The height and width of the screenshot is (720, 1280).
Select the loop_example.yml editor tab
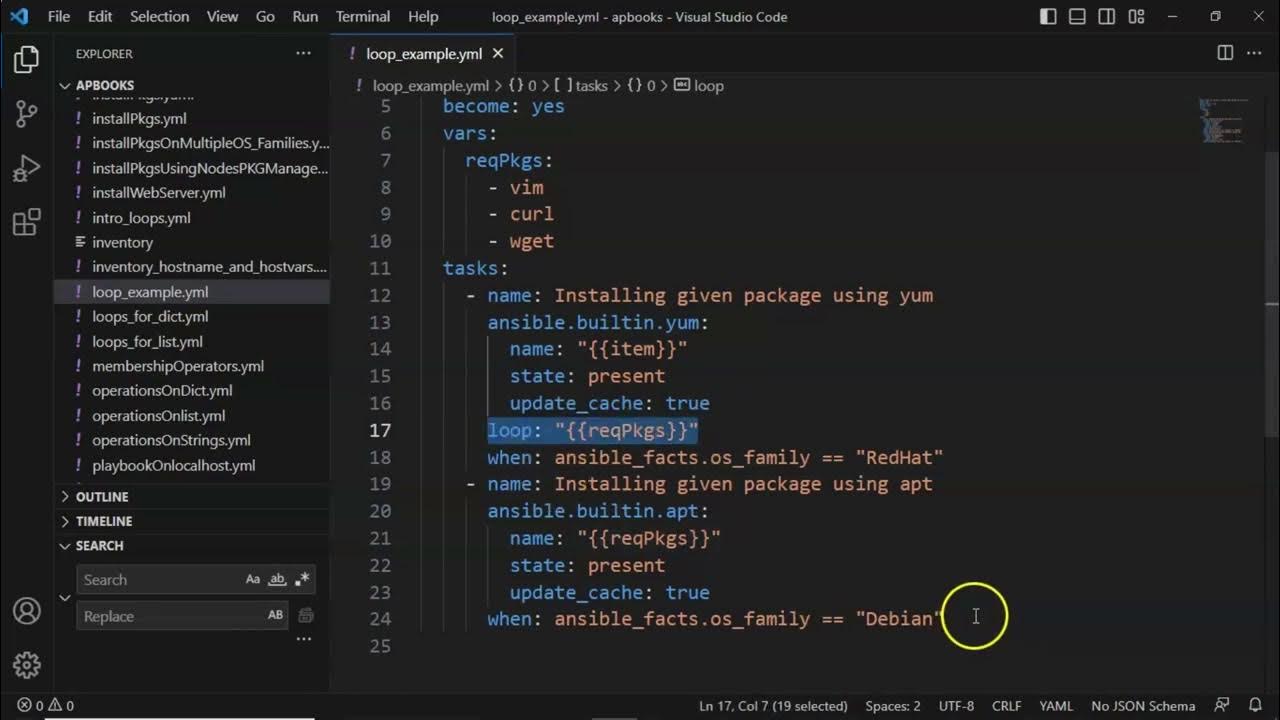coord(424,54)
